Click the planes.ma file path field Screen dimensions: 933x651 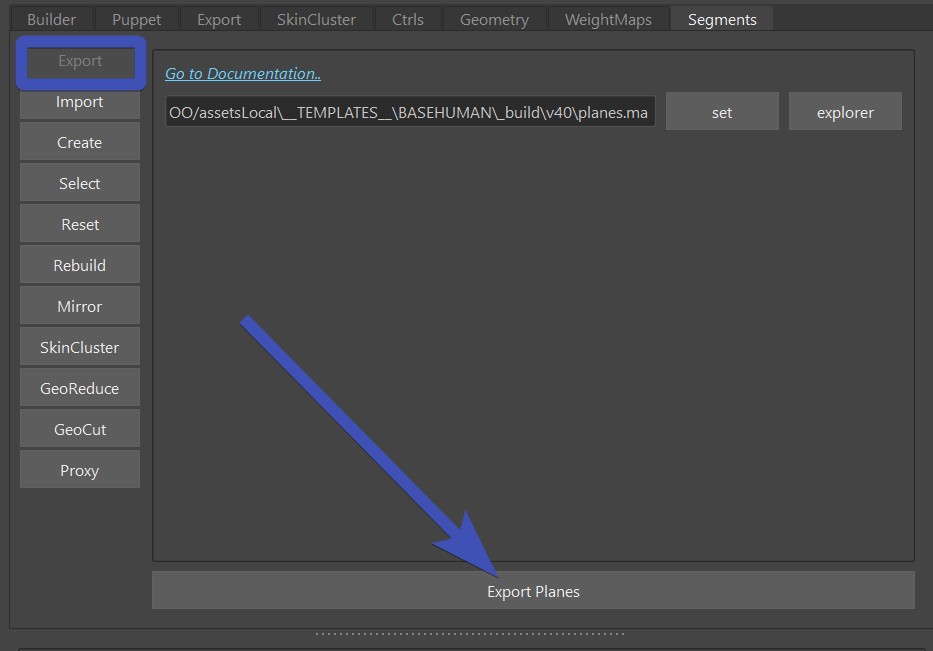[x=410, y=112]
